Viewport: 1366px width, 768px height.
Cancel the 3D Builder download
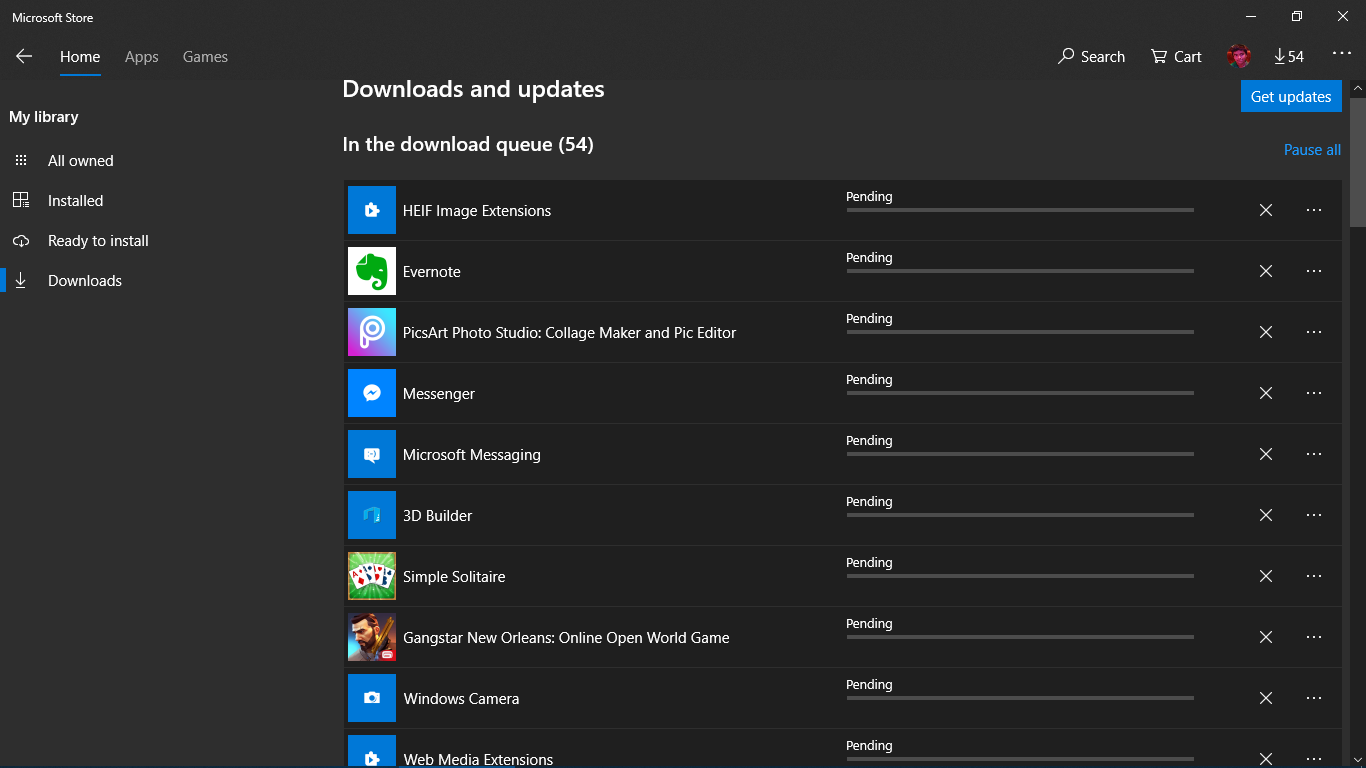pyautogui.click(x=1266, y=515)
